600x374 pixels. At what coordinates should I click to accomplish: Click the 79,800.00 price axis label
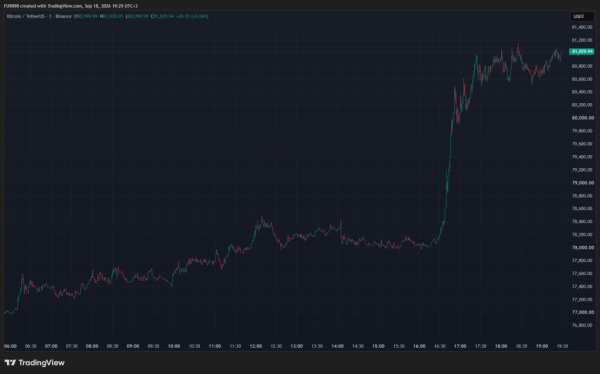(583, 131)
